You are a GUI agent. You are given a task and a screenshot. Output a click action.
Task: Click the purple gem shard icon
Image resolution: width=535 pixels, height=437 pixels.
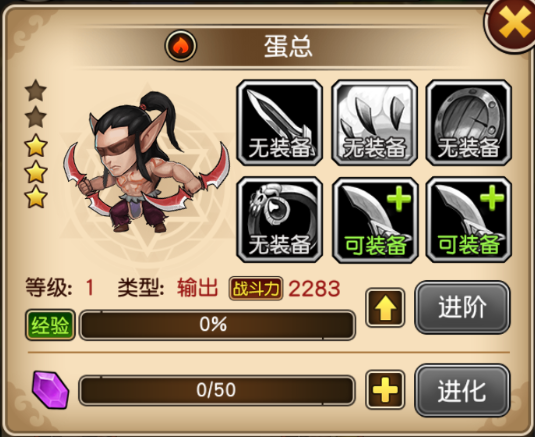(x=50, y=390)
